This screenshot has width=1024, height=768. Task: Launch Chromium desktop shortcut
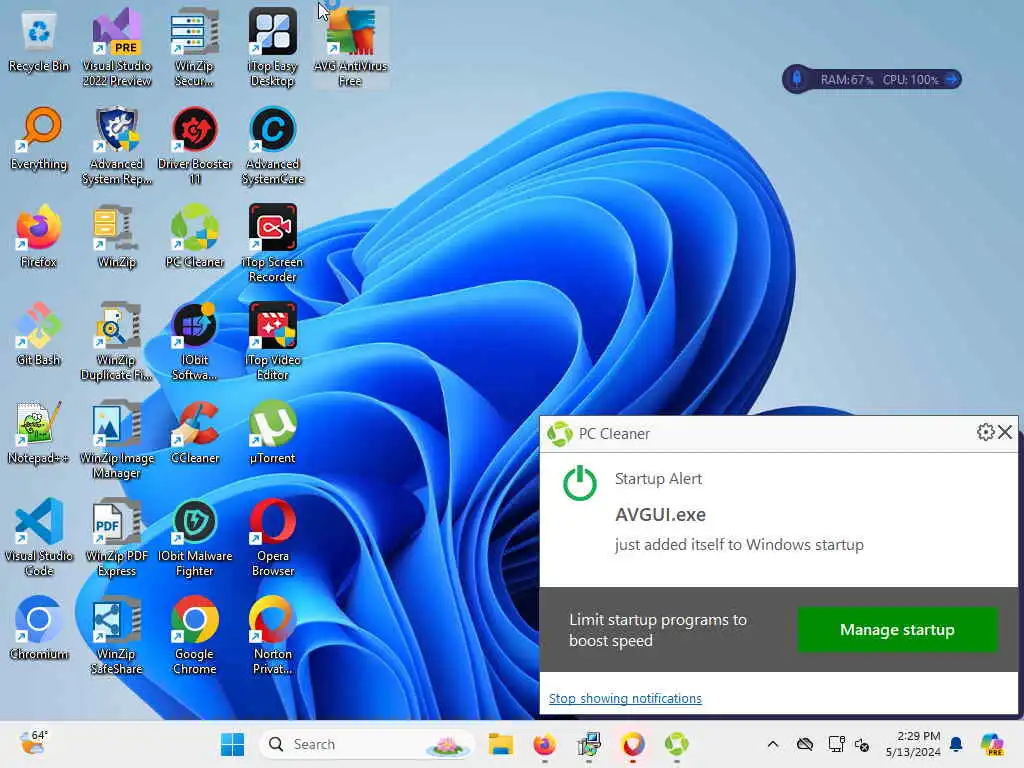pyautogui.click(x=39, y=628)
